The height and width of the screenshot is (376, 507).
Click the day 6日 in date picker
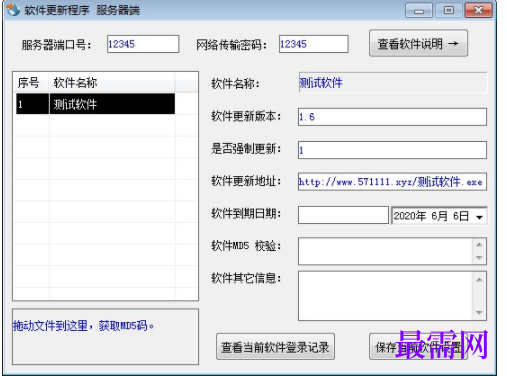pyautogui.click(x=461, y=216)
